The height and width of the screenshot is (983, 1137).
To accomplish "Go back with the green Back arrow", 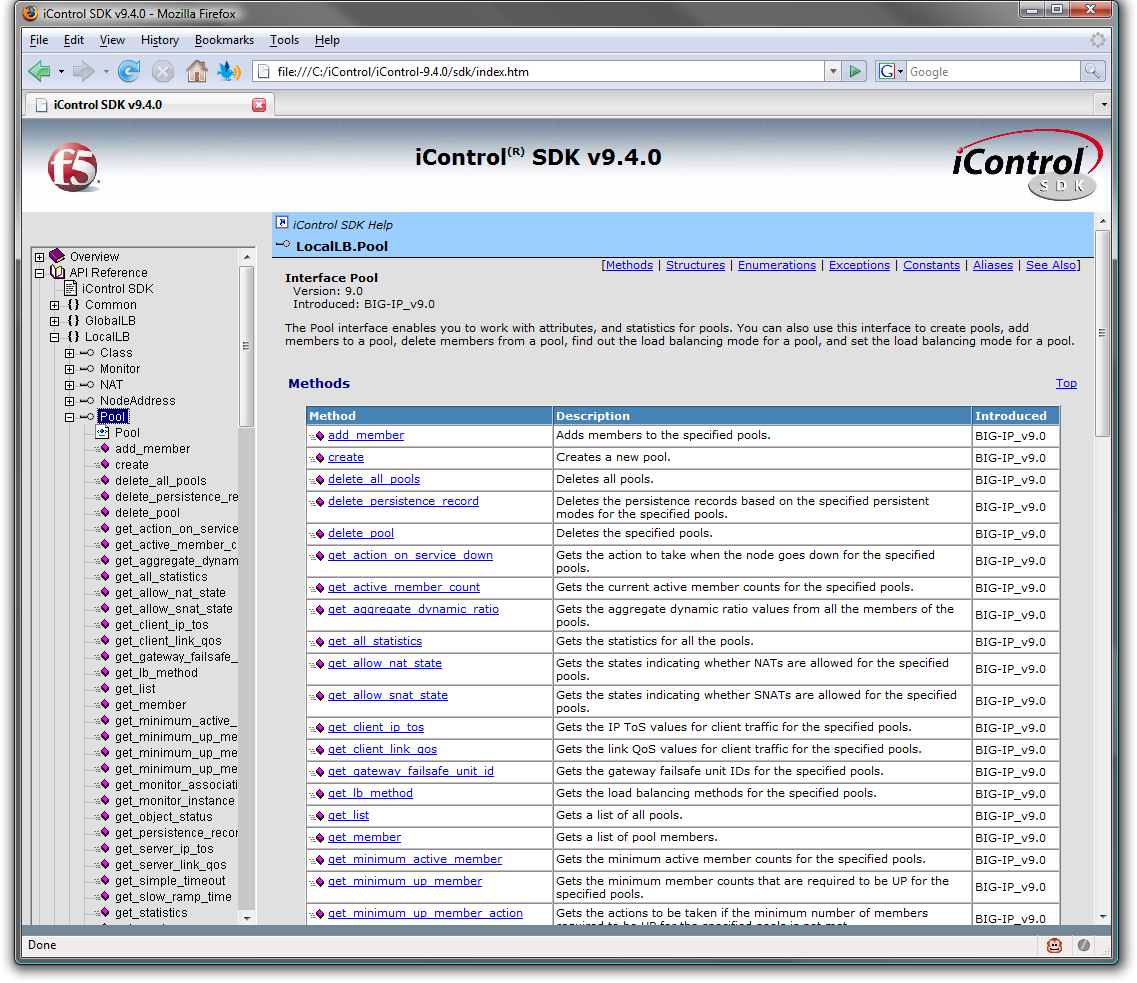I will pyautogui.click(x=39, y=71).
